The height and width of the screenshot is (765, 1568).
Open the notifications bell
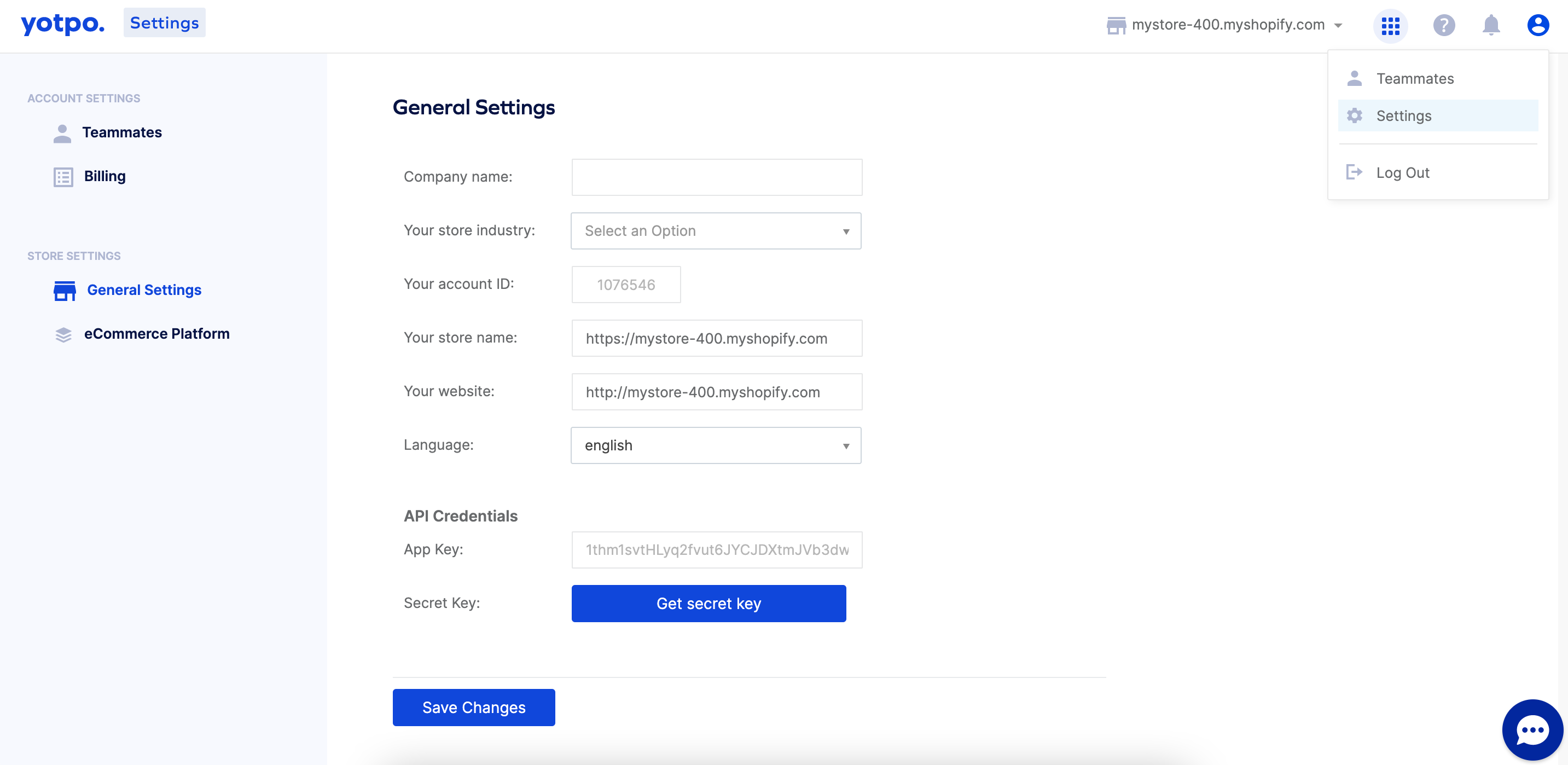click(1491, 26)
